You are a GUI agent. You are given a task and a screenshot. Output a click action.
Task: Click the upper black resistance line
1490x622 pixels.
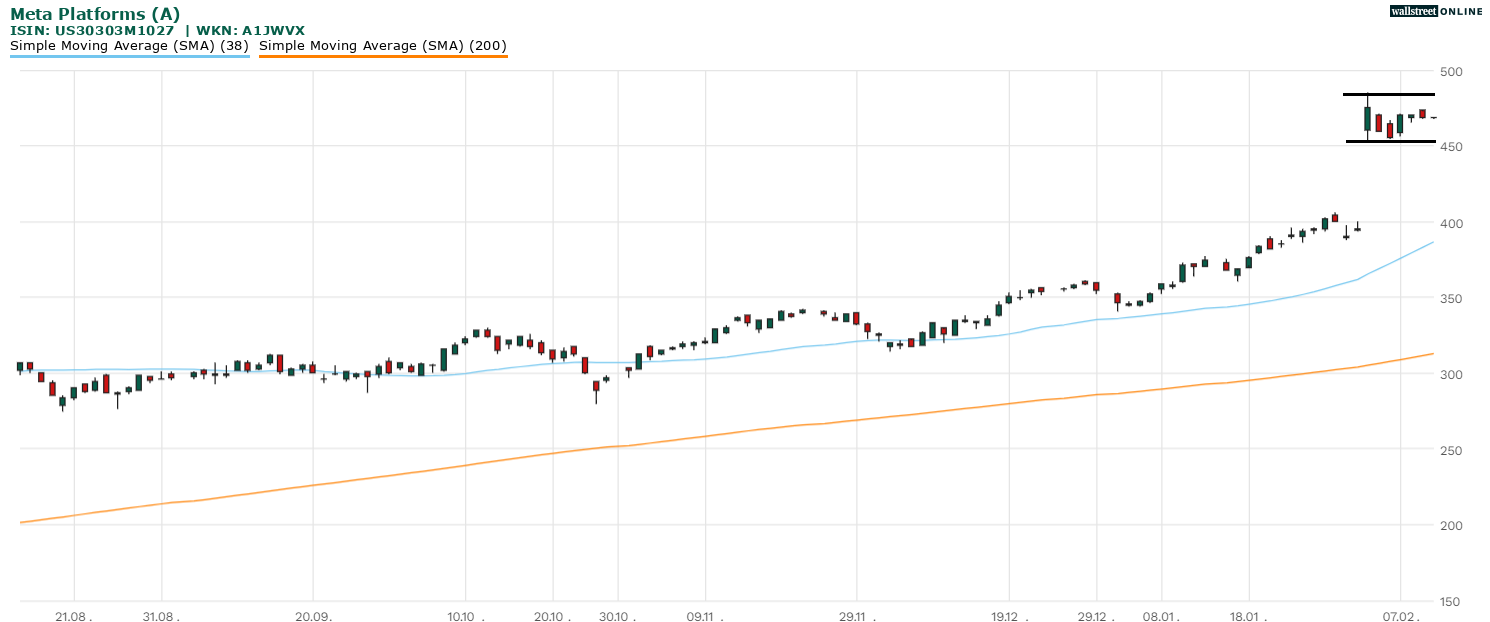tap(1389, 95)
